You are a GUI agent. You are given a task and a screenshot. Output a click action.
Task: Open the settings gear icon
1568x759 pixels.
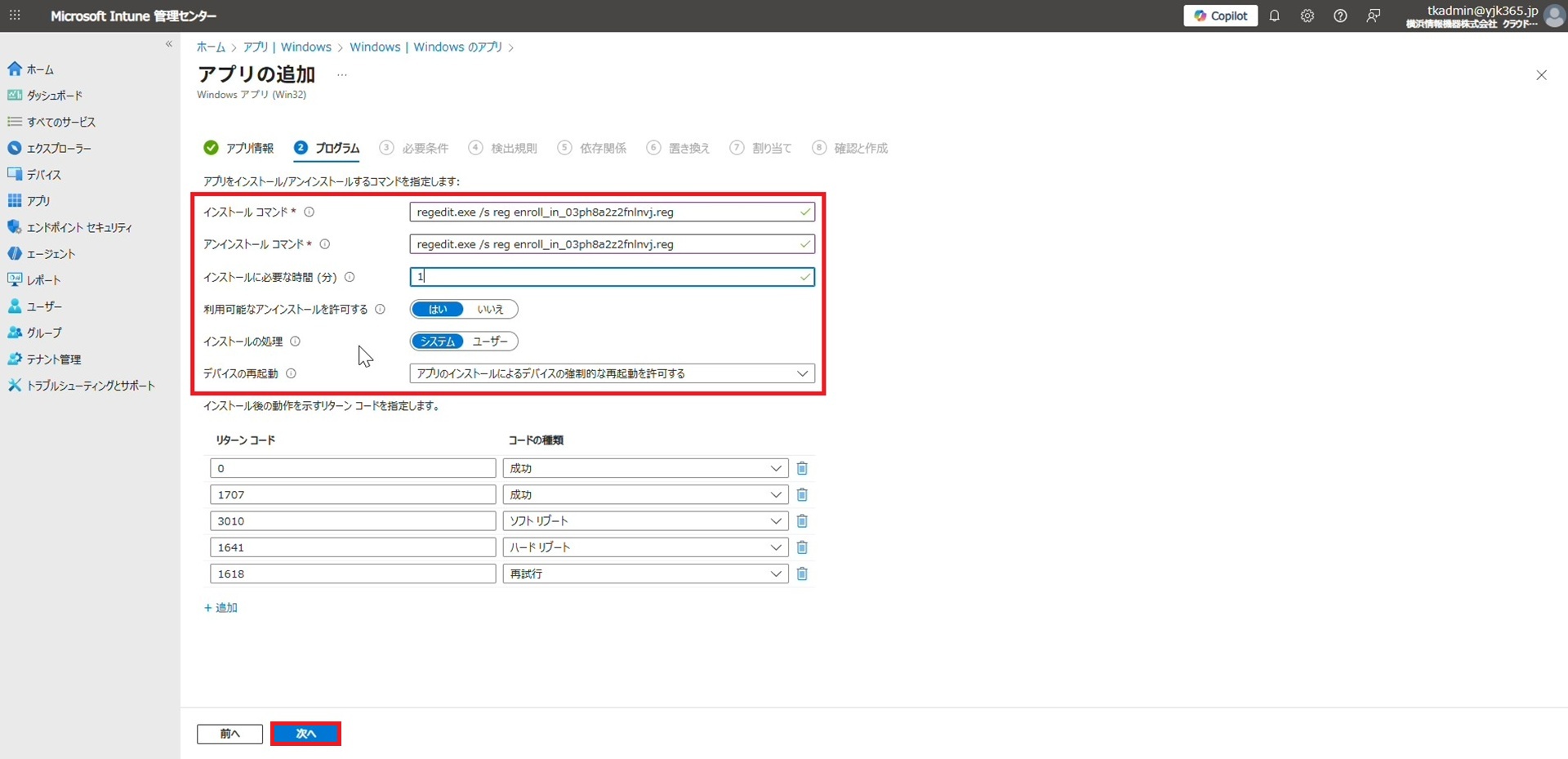tap(1307, 16)
